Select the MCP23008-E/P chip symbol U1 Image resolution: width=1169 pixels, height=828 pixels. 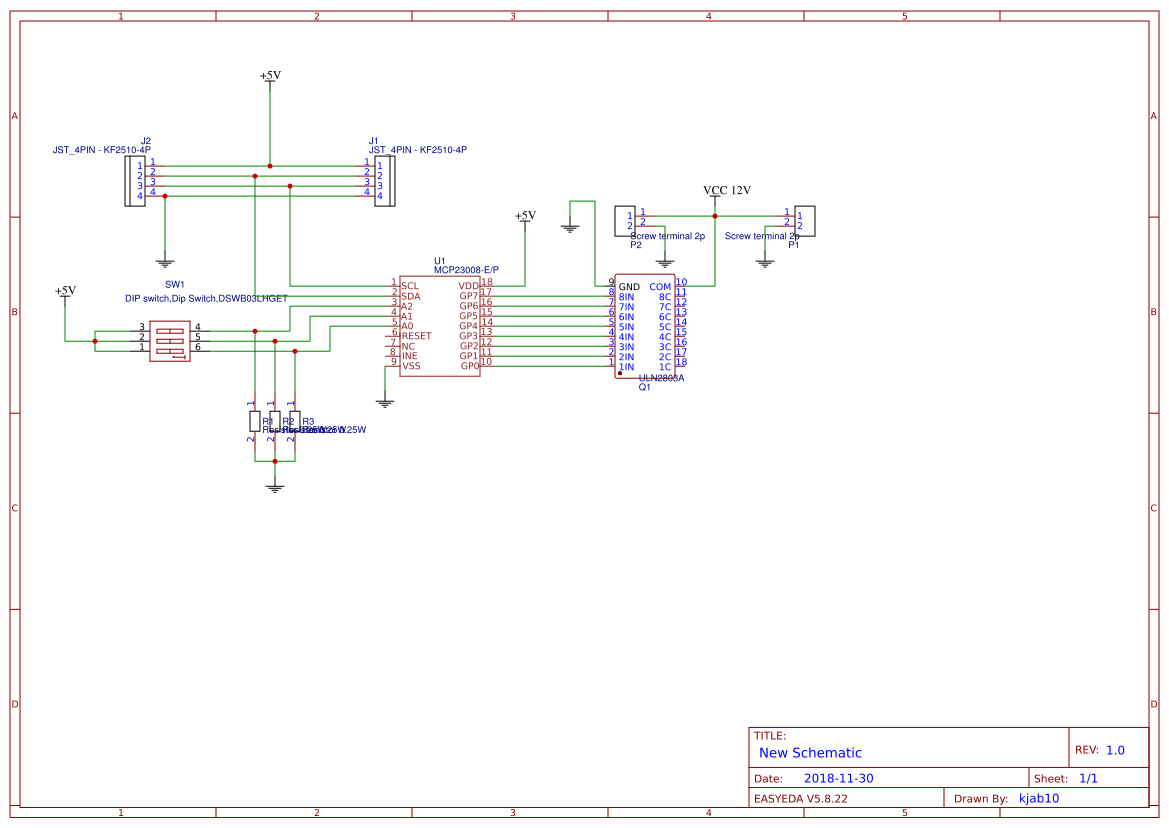440,325
